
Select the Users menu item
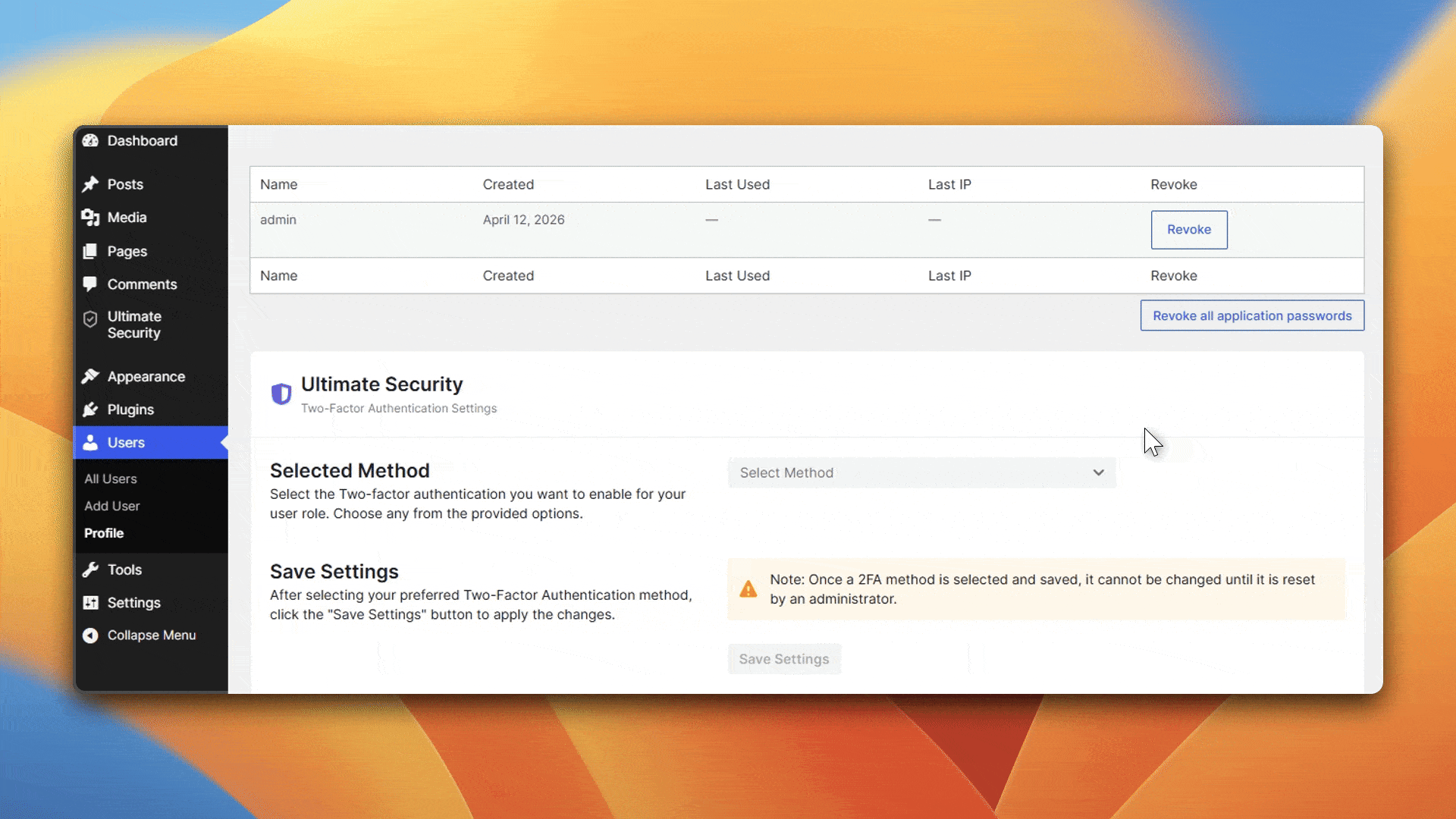(150, 442)
